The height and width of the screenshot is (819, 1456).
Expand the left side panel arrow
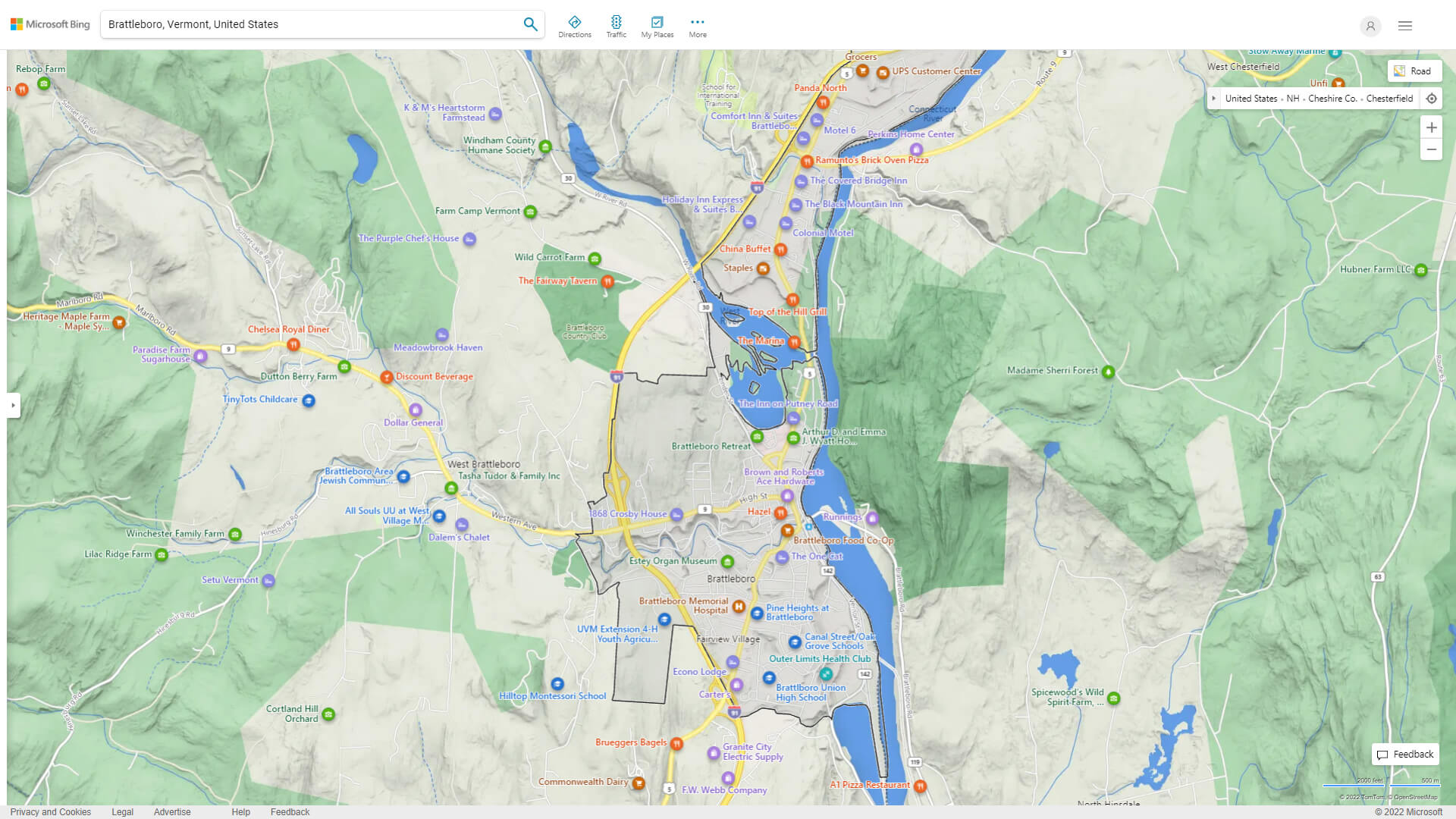[14, 404]
